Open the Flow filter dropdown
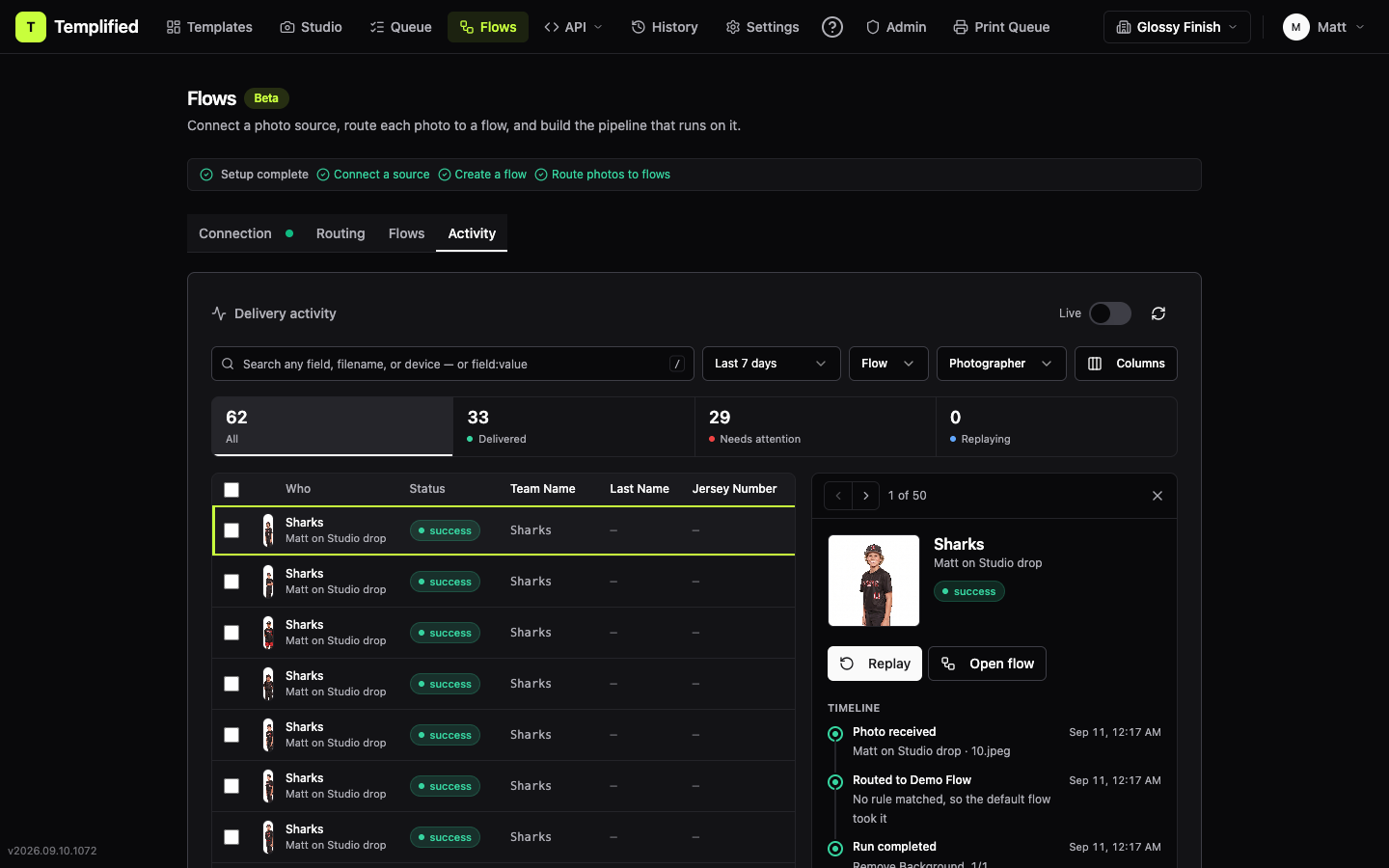This screenshot has width=1389, height=868. (888, 364)
